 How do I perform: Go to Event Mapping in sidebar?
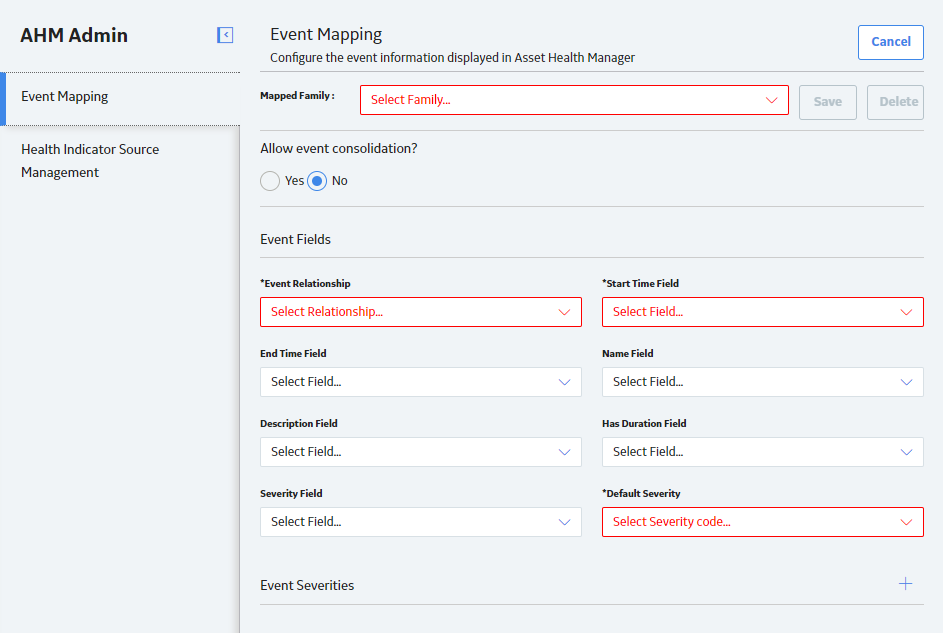120,97
